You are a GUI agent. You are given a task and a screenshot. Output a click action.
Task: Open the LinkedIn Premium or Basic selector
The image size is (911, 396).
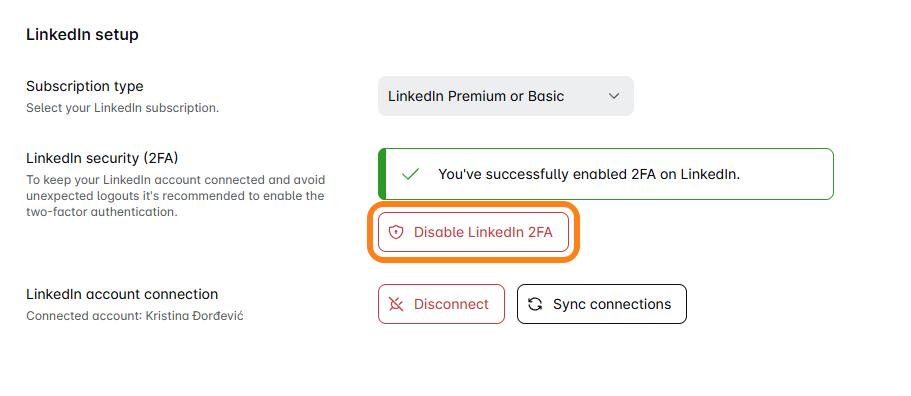pyautogui.click(x=505, y=96)
